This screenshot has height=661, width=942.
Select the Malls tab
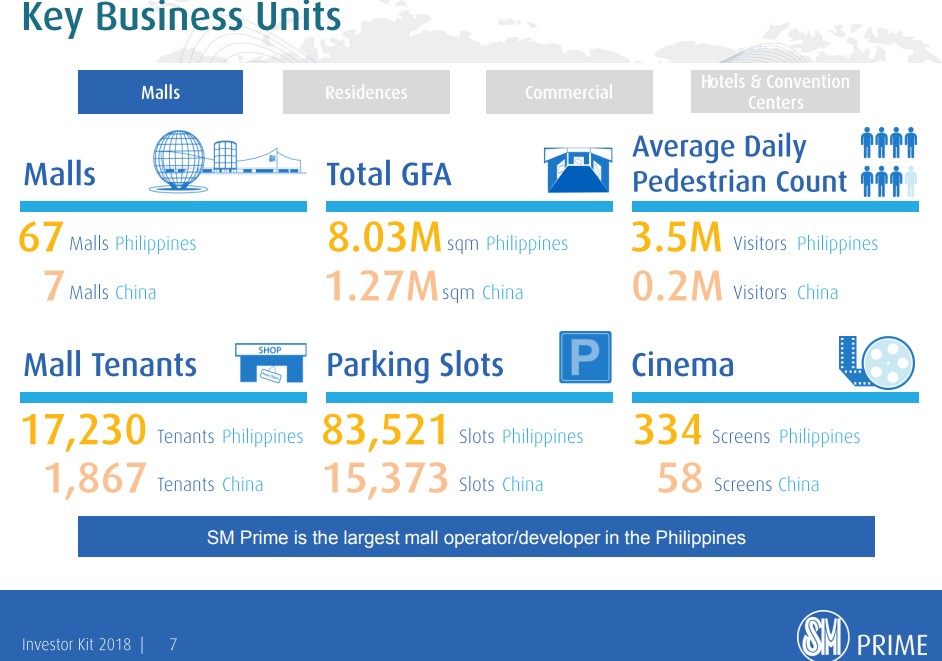pos(160,92)
